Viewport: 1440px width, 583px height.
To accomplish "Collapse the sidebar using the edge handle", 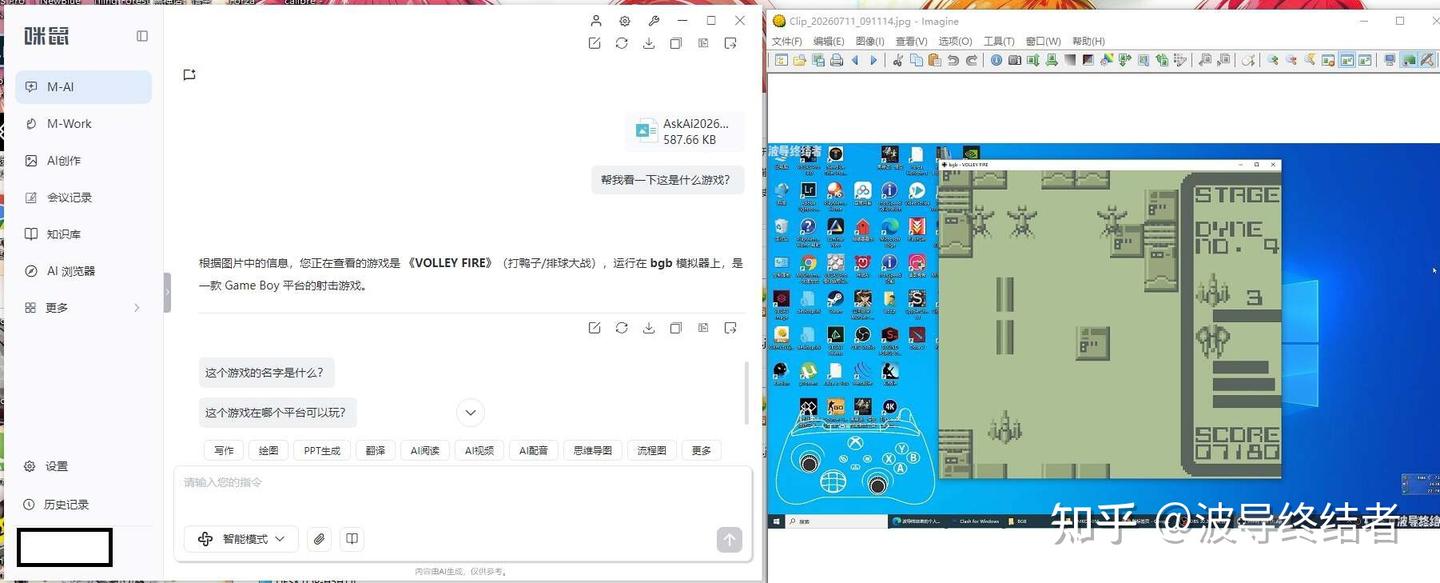I will pos(167,292).
